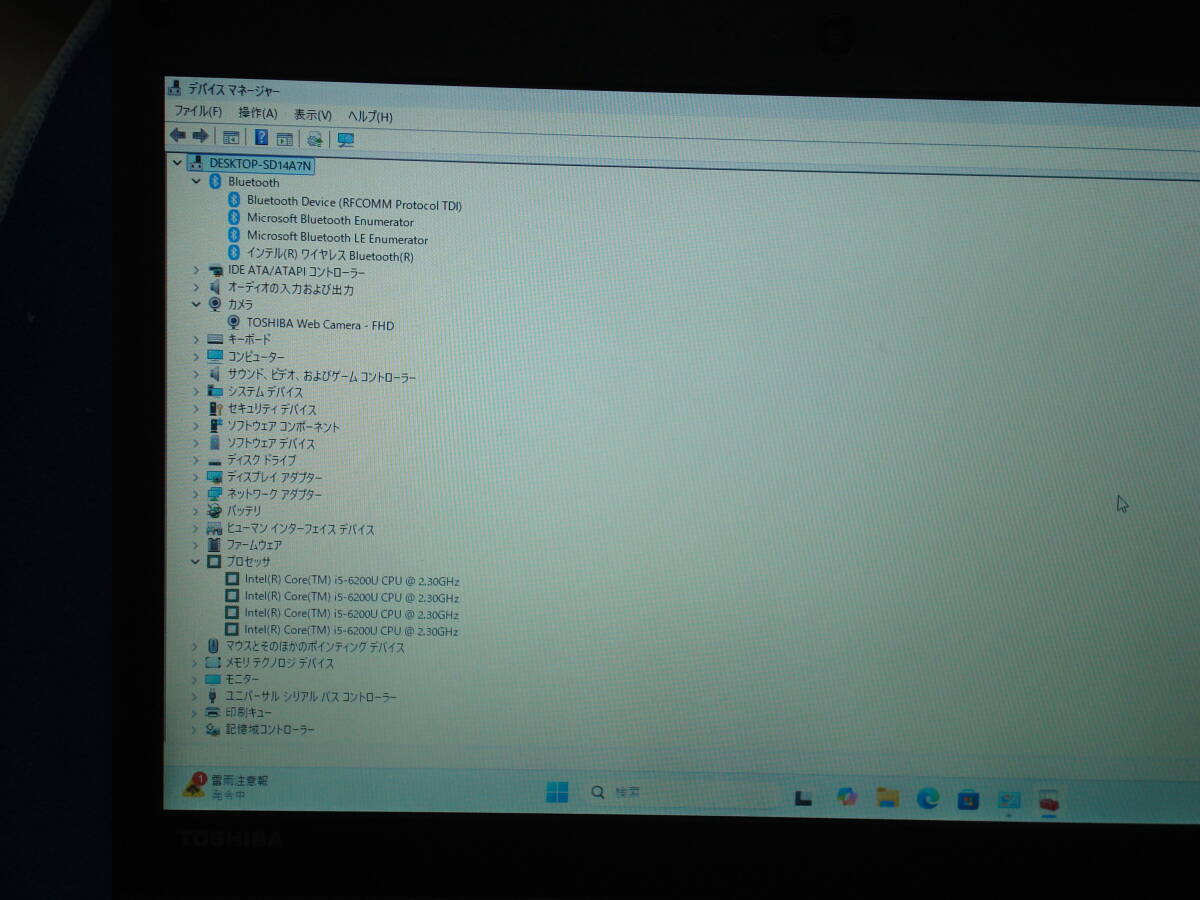
Task: Click the バッテリ battery icon
Action: click(x=214, y=510)
